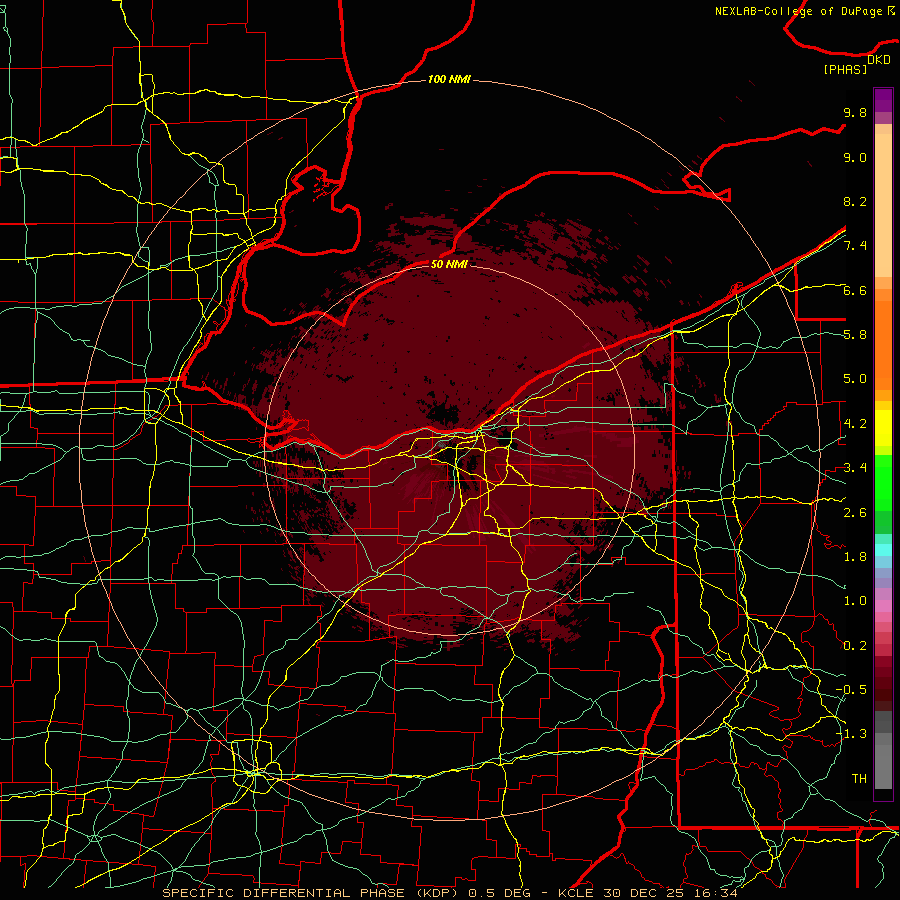Click the 4.2 scale value

click(855, 424)
